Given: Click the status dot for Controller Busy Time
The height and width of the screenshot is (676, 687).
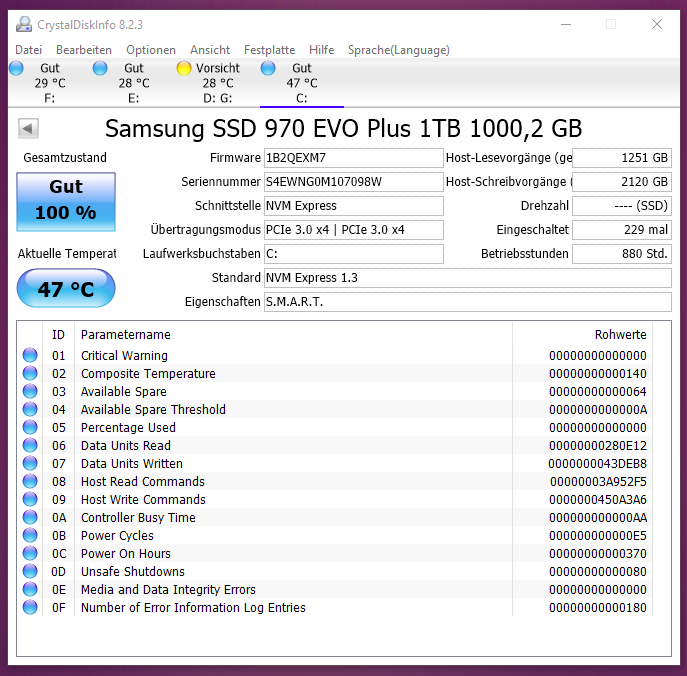Looking at the screenshot, I should [x=30, y=517].
